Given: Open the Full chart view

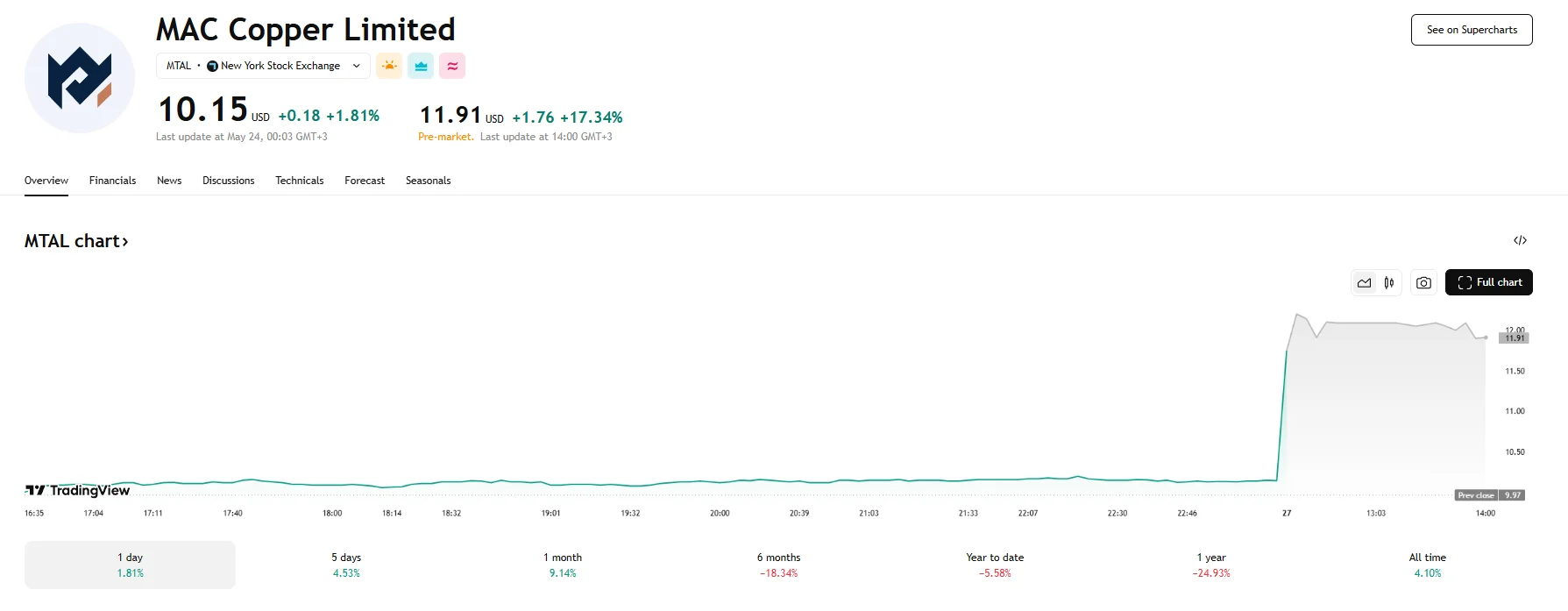Looking at the screenshot, I should pos(1488,282).
